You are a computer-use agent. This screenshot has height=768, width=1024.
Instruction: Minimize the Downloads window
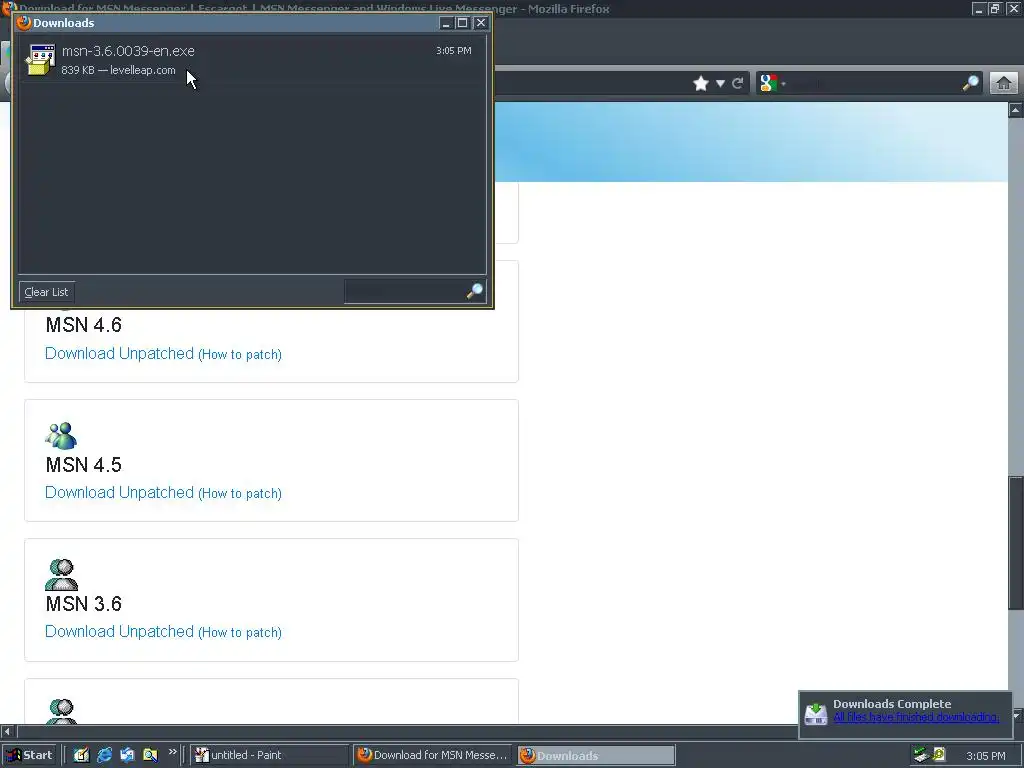pos(446,23)
